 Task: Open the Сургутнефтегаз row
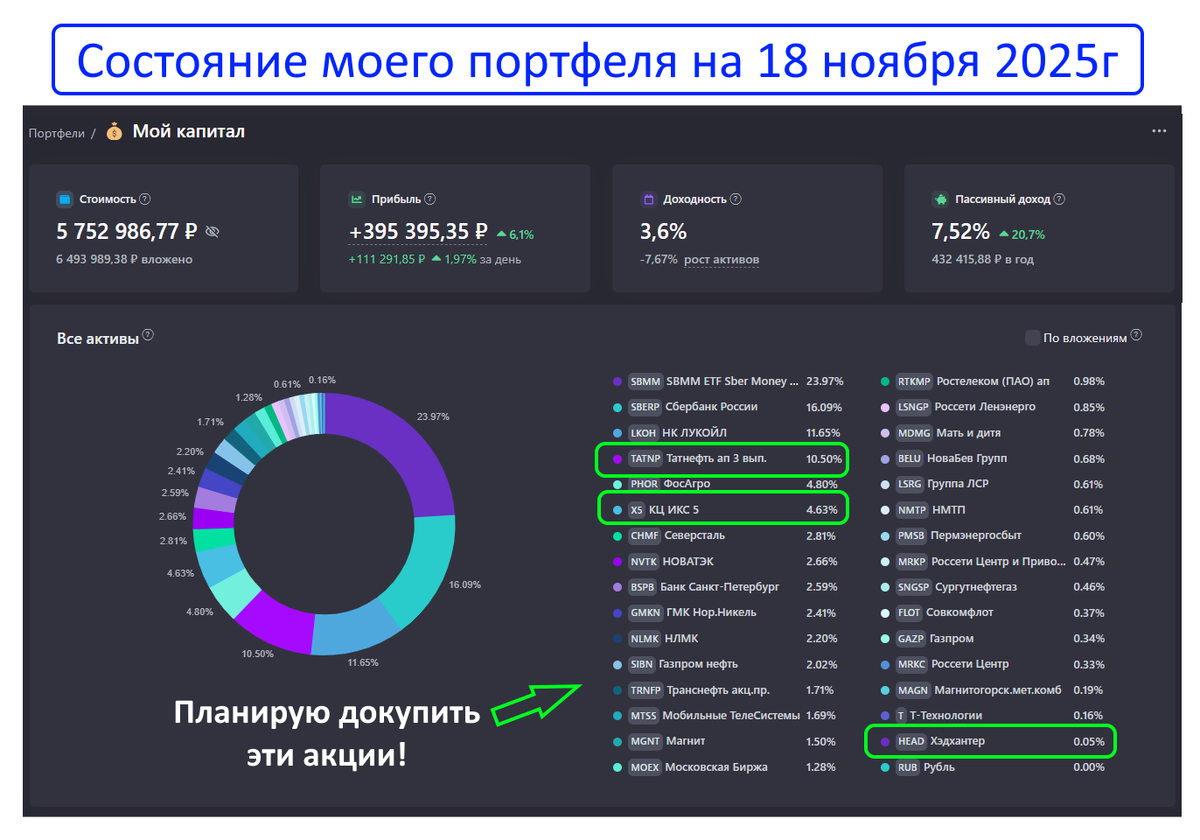point(994,587)
